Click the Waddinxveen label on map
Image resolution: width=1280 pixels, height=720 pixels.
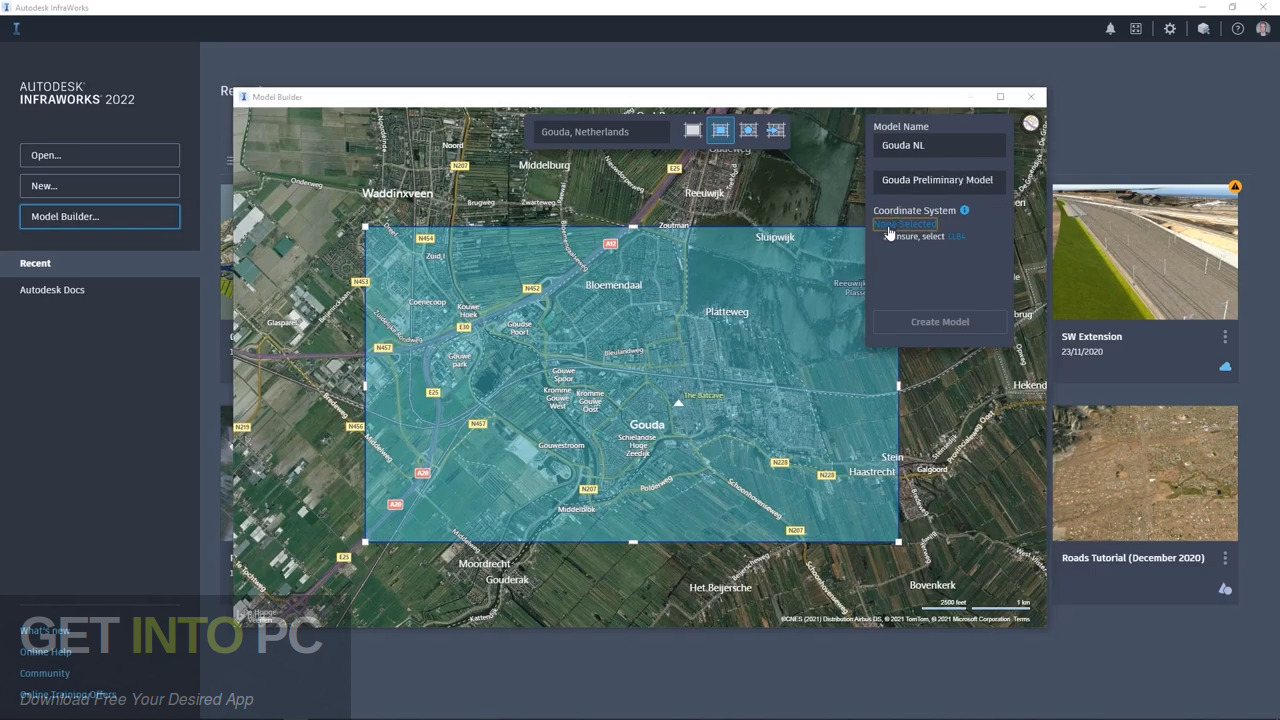pyautogui.click(x=397, y=193)
